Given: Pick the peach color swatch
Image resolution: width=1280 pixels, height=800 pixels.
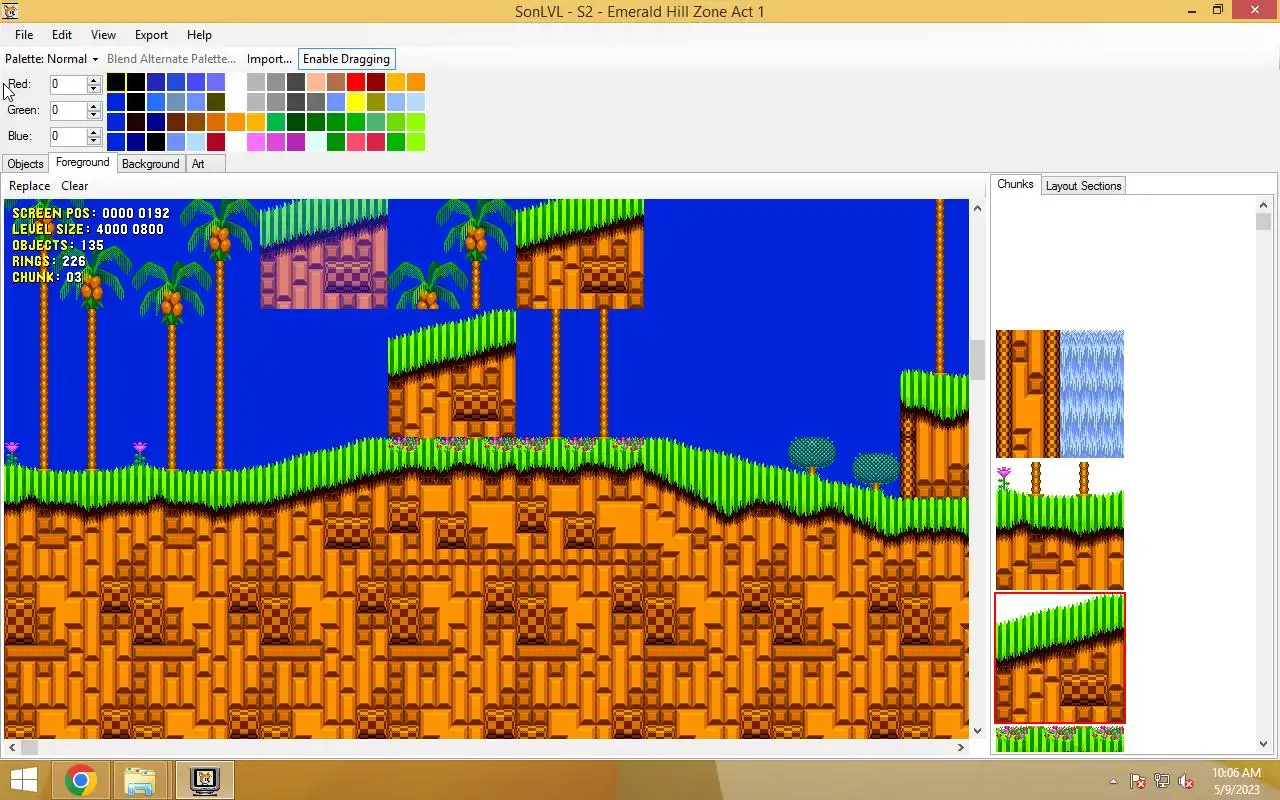Looking at the screenshot, I should (x=316, y=82).
